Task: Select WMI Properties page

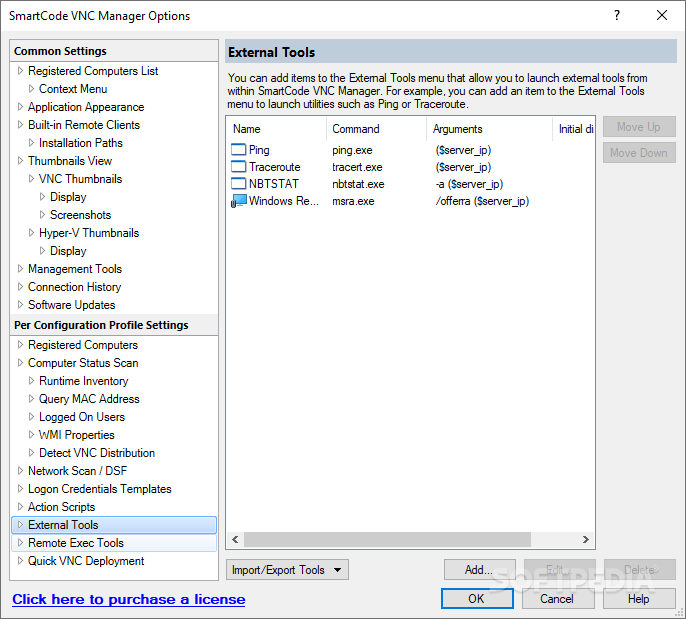Action: 77,435
